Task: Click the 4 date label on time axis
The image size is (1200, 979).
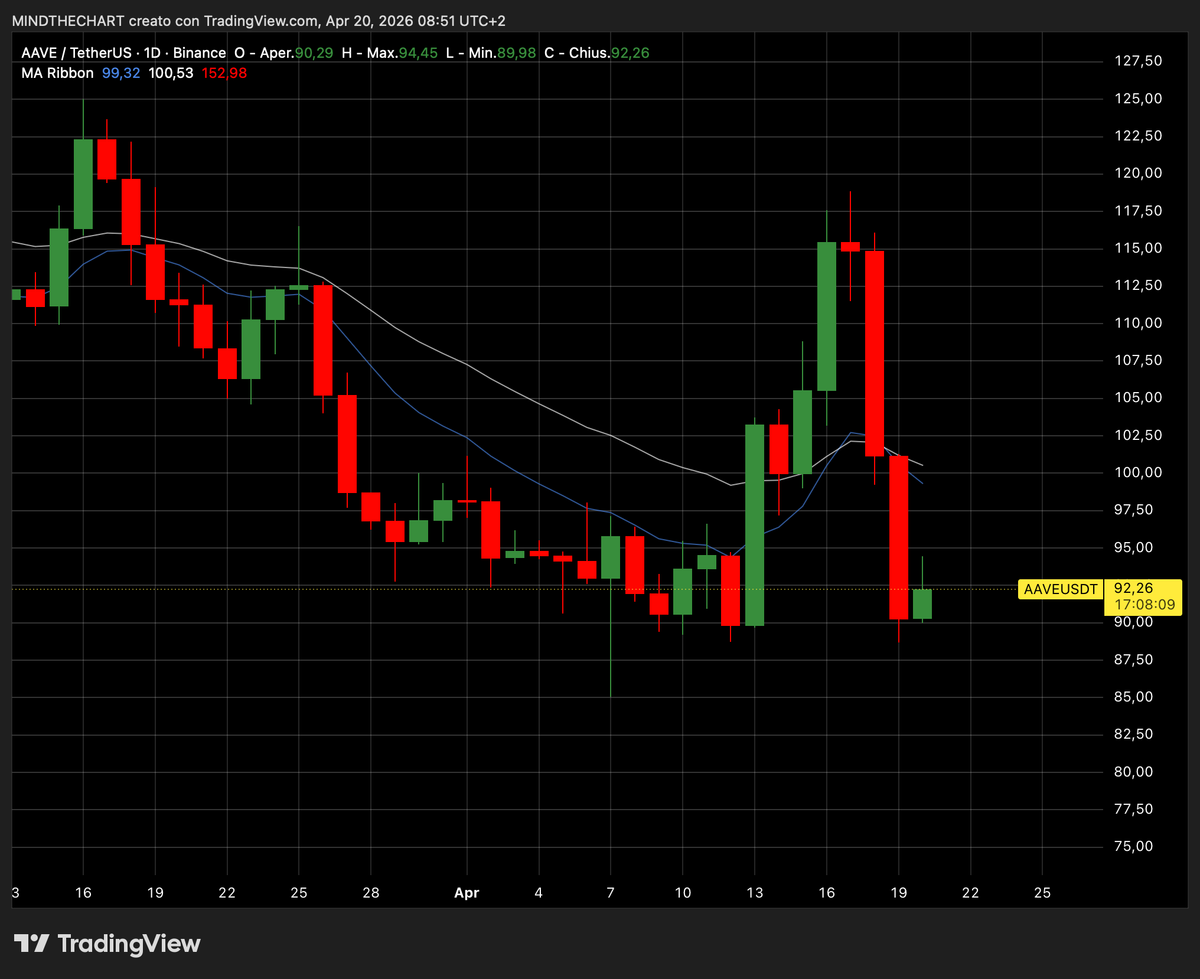Action: 538,892
